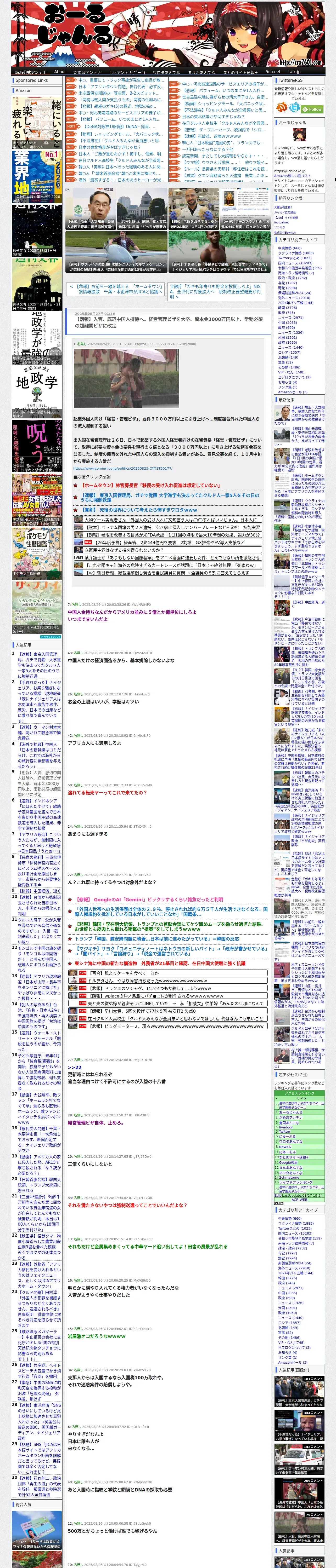Click the star icon beside 【ホームタウン】林官房長官 link

[76, 485]
